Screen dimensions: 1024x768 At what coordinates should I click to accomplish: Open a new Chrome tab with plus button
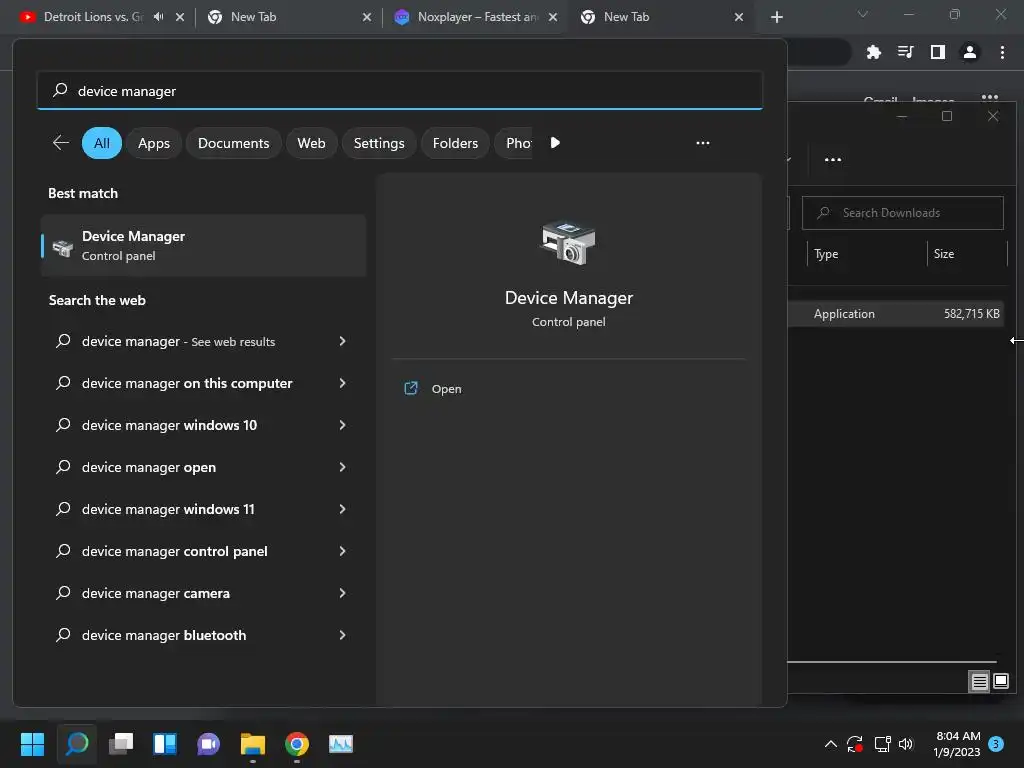click(x=776, y=17)
